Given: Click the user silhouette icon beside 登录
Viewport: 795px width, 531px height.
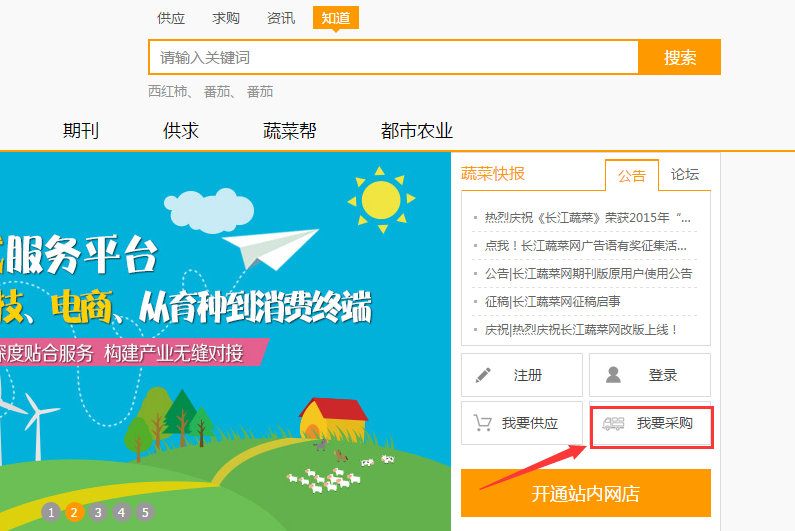Looking at the screenshot, I should pos(613,375).
